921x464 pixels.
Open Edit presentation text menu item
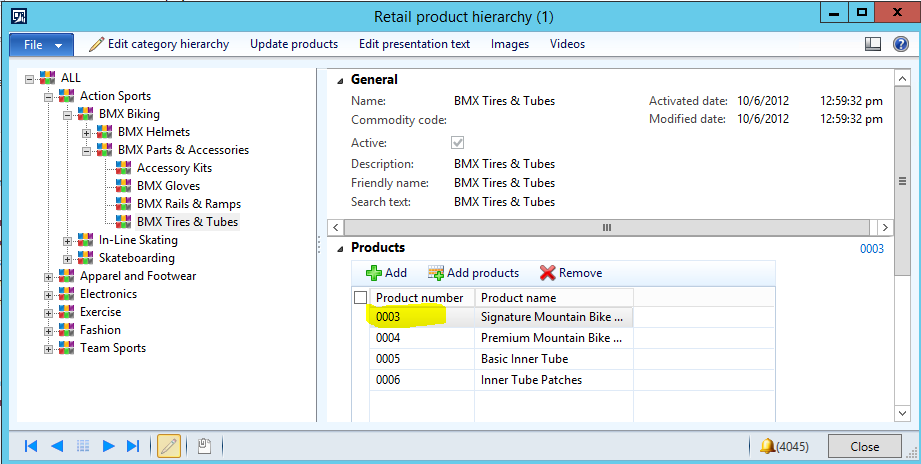pyautogui.click(x=414, y=44)
